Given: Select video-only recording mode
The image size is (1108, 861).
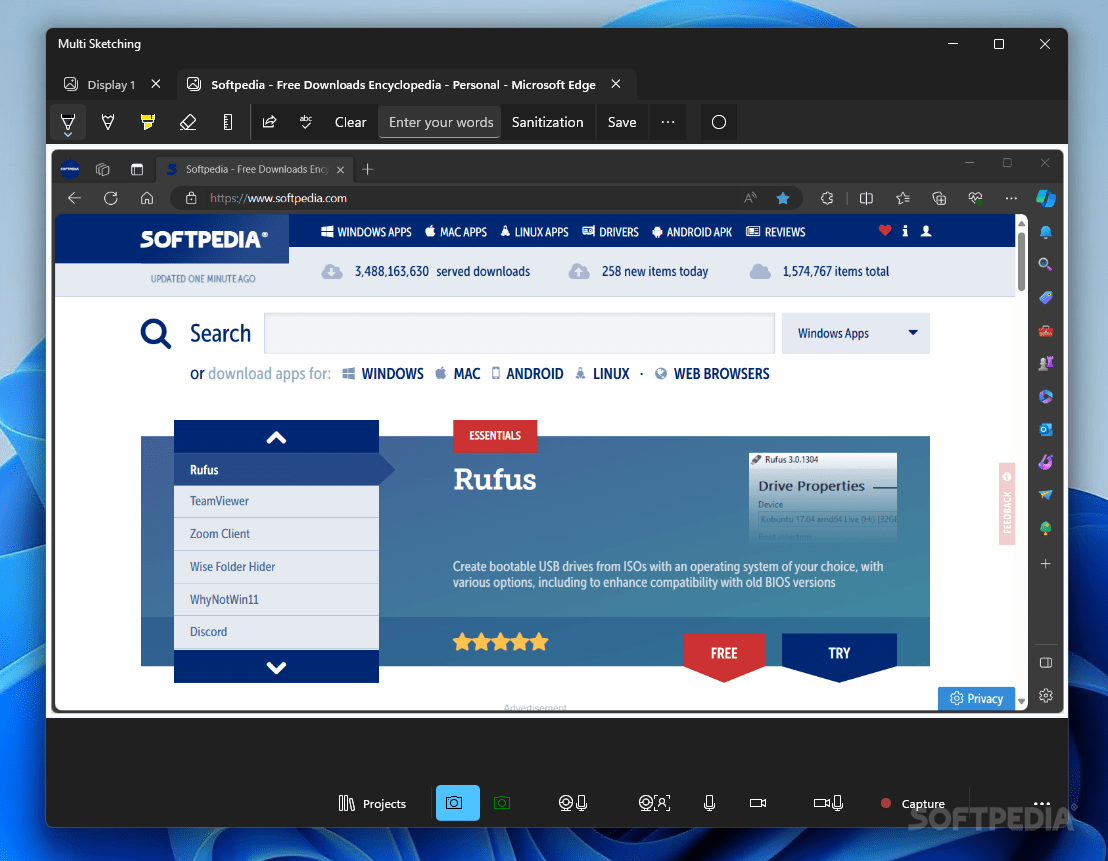Looking at the screenshot, I should click(x=758, y=803).
